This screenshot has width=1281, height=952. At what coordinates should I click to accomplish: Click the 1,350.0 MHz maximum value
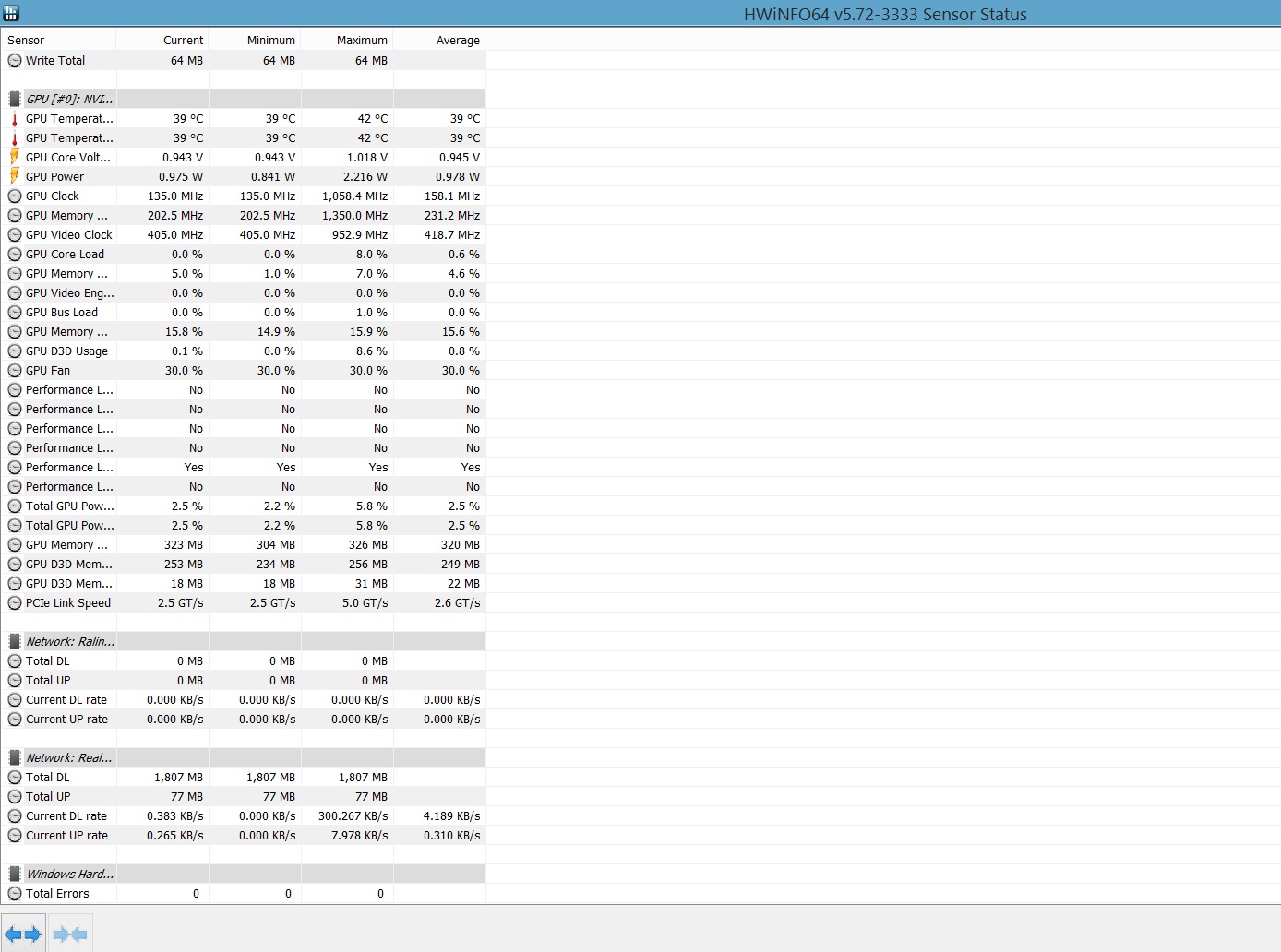point(354,216)
